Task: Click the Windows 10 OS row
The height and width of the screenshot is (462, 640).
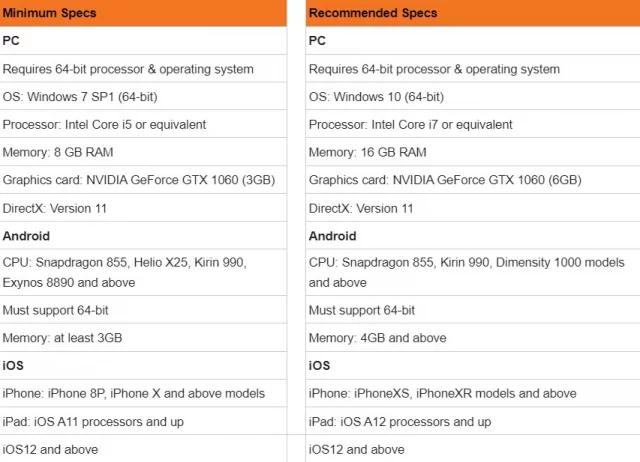Action: coord(473,97)
